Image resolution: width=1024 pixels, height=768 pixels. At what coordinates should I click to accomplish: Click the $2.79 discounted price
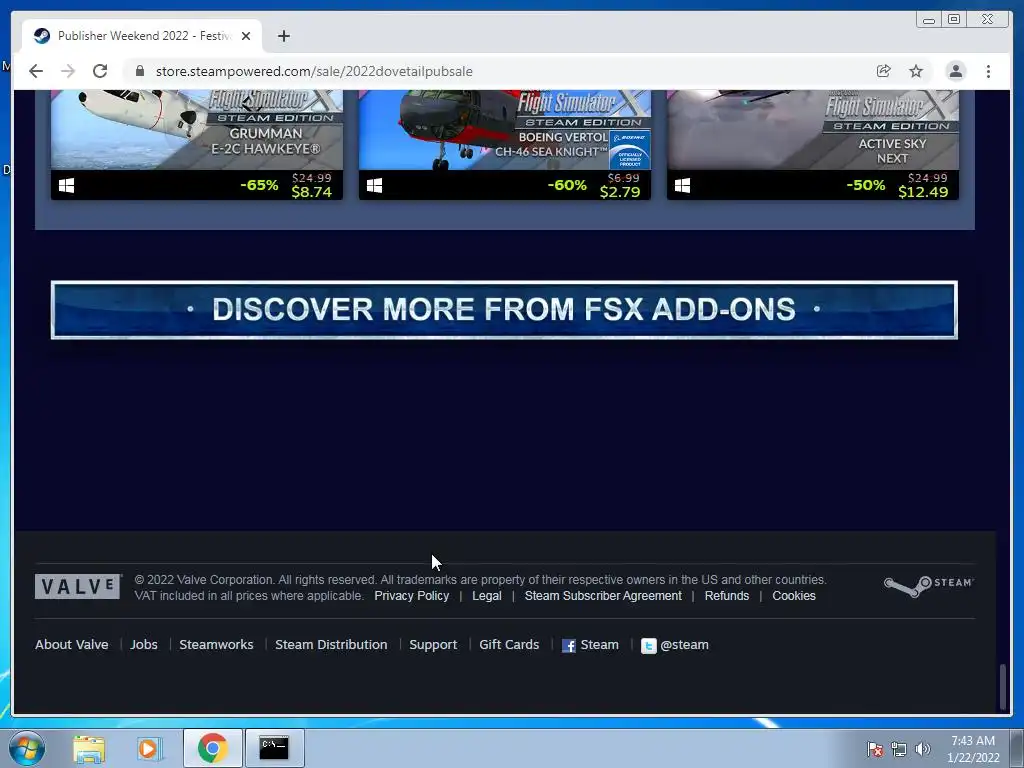(x=620, y=192)
